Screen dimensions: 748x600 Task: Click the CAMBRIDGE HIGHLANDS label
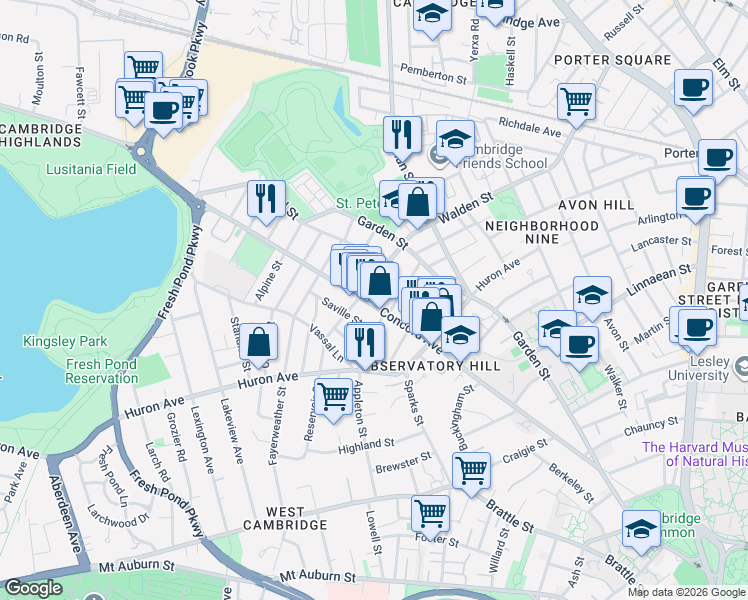tap(41, 135)
